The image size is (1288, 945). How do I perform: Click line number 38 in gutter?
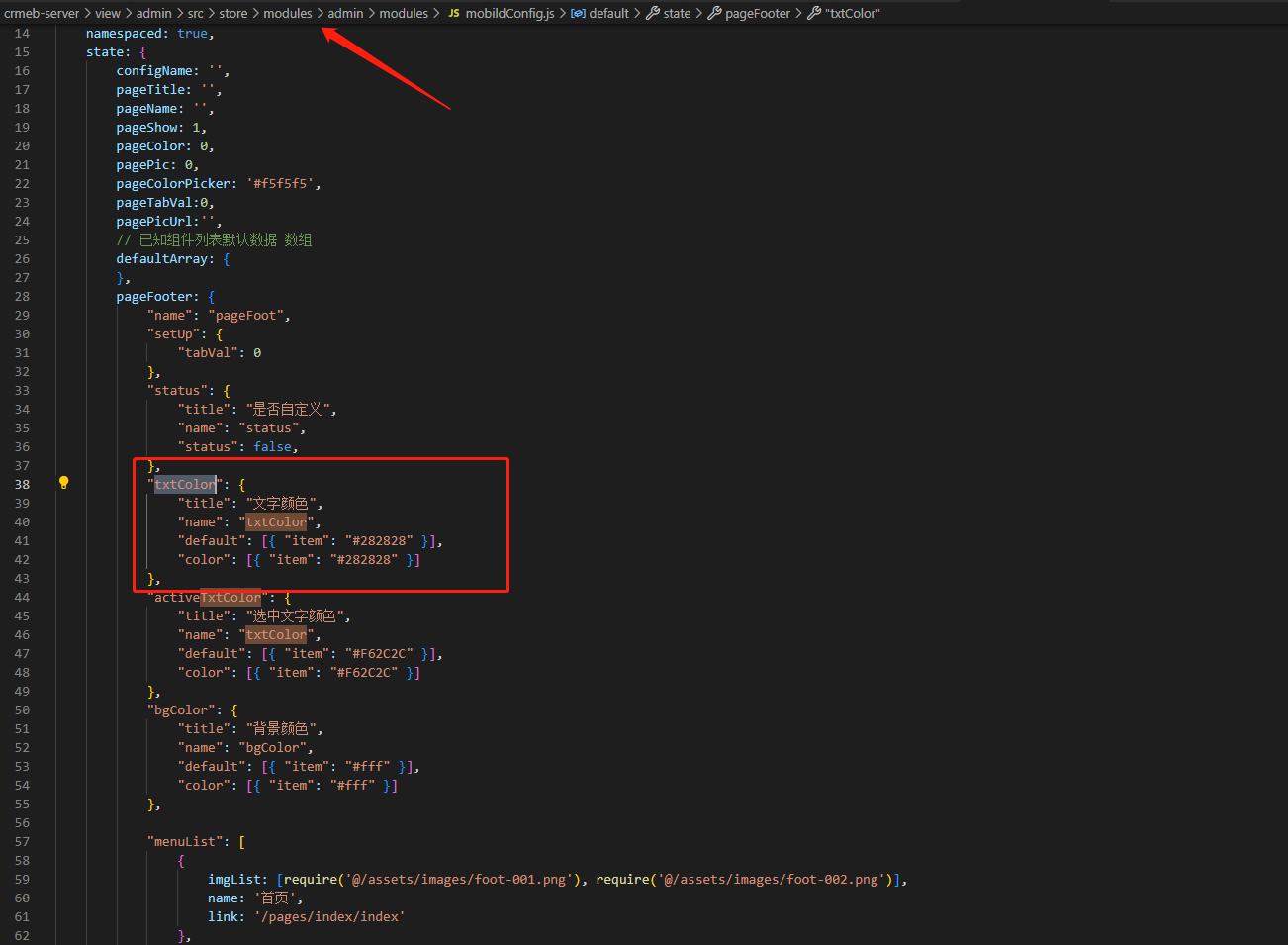pyautogui.click(x=22, y=484)
